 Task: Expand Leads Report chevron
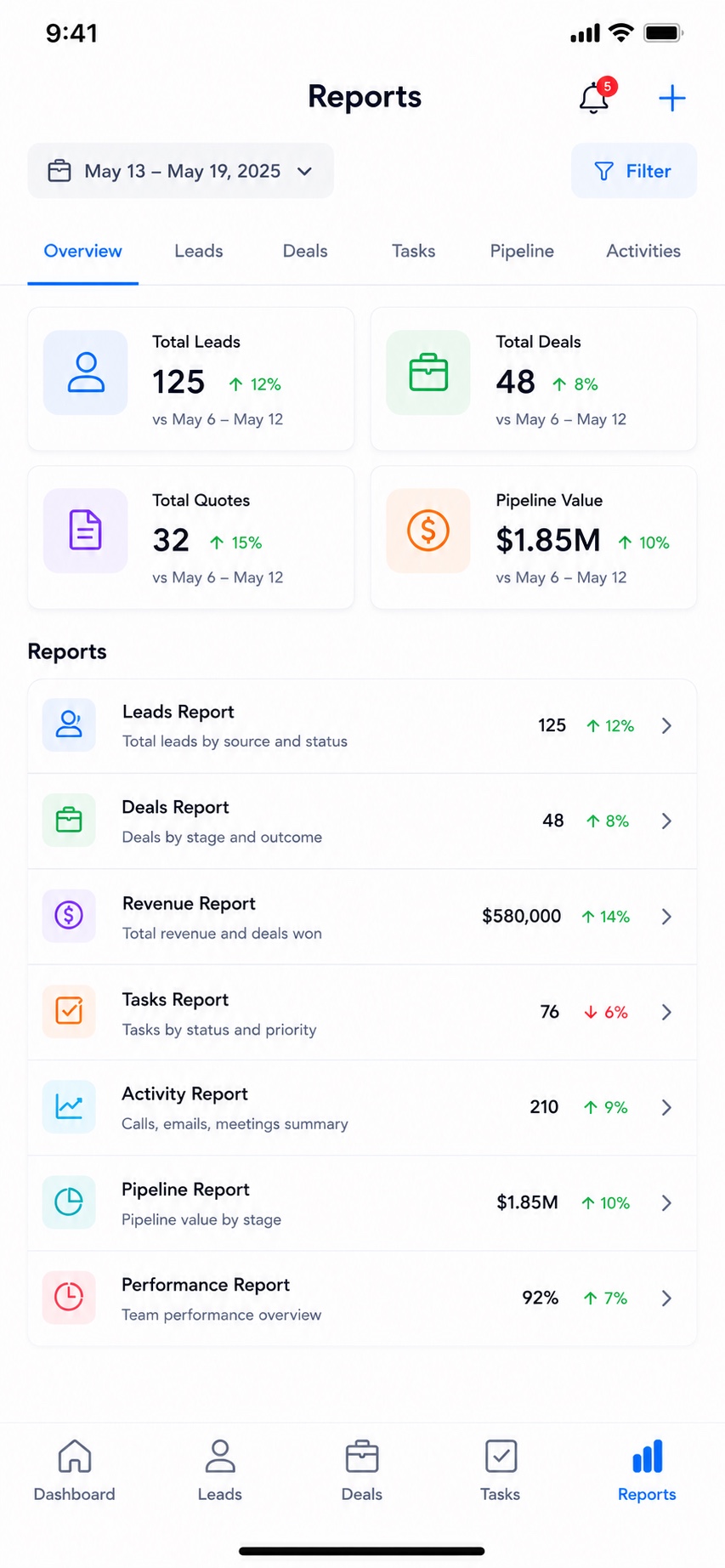pyautogui.click(x=667, y=725)
